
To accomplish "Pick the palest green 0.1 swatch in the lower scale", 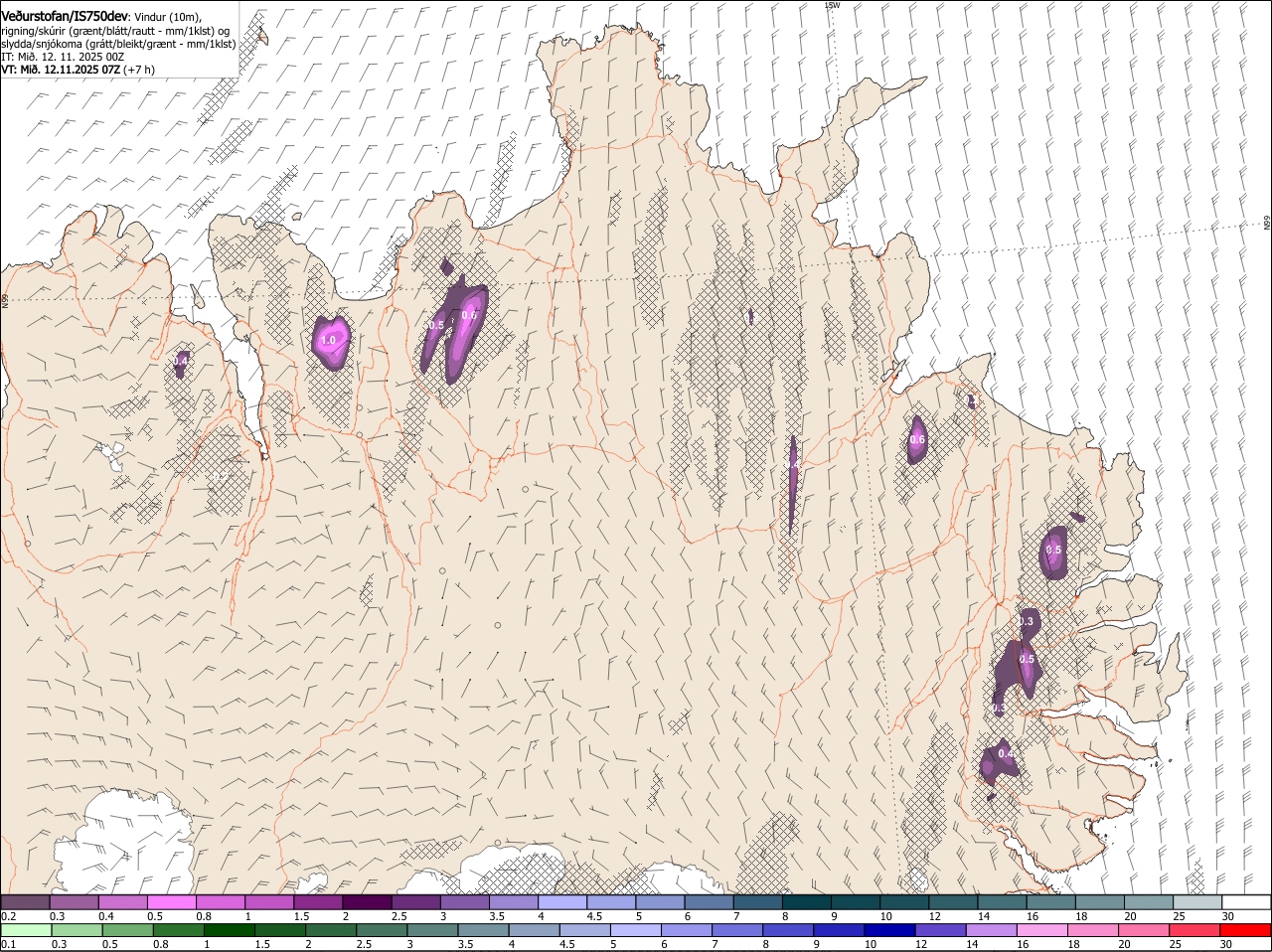I will pos(26,930).
